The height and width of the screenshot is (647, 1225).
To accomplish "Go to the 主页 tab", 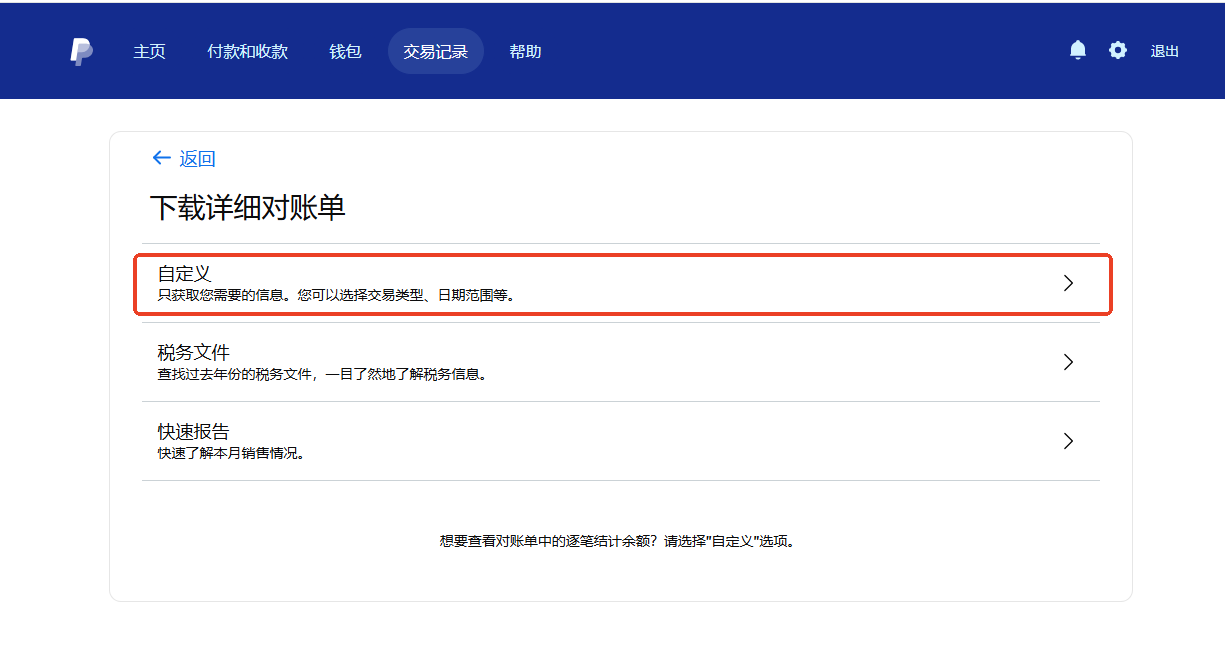I will click(149, 52).
